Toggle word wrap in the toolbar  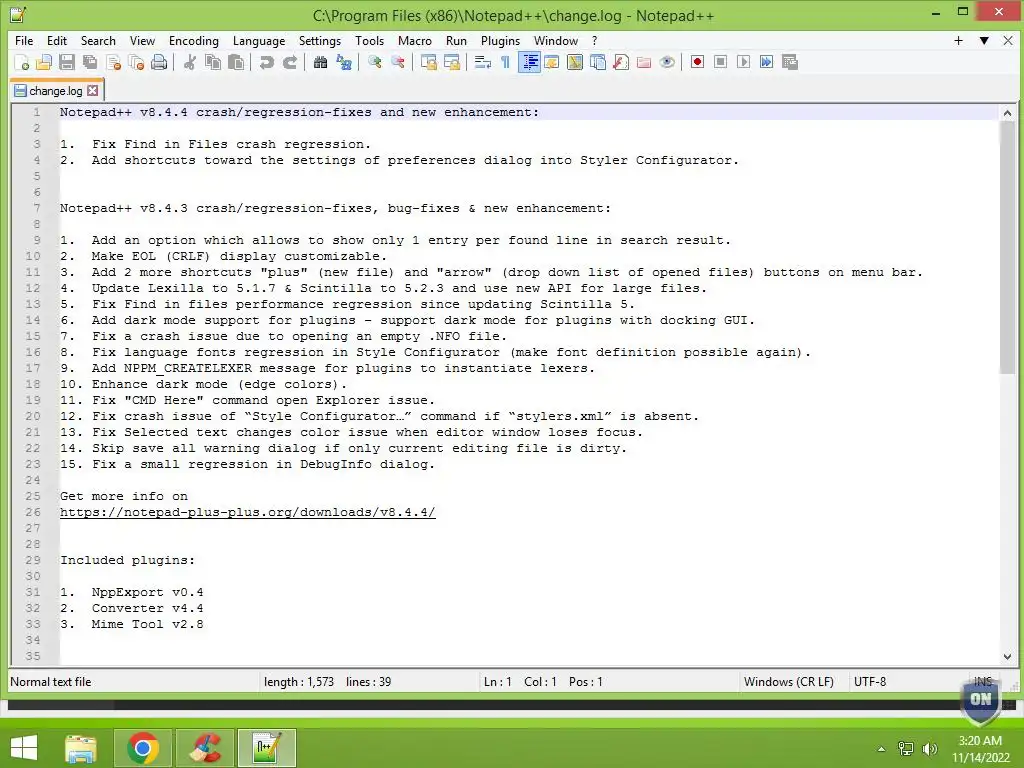click(x=482, y=62)
